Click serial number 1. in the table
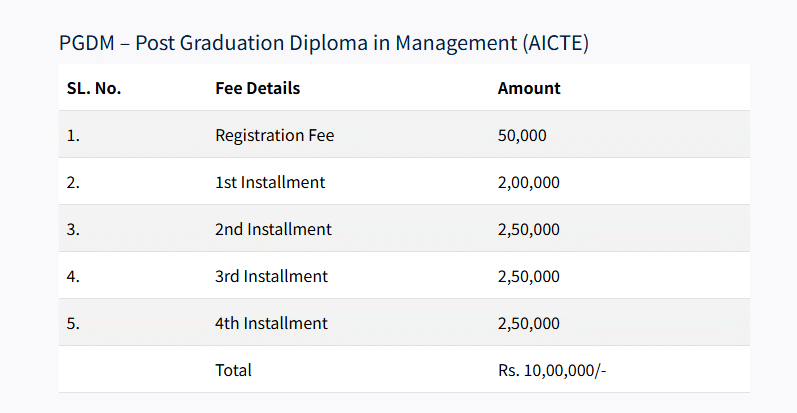The image size is (797, 413). coord(73,135)
